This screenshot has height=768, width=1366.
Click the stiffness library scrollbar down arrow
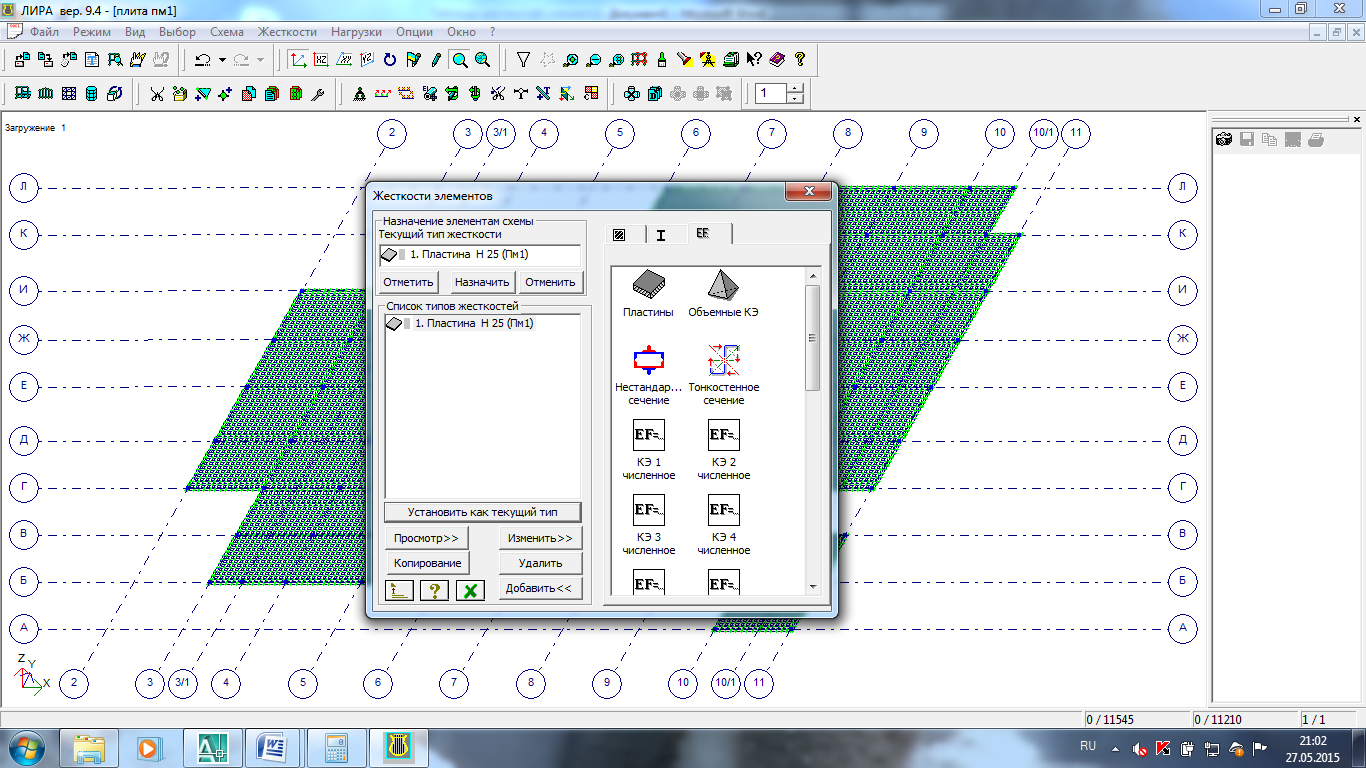click(812, 587)
